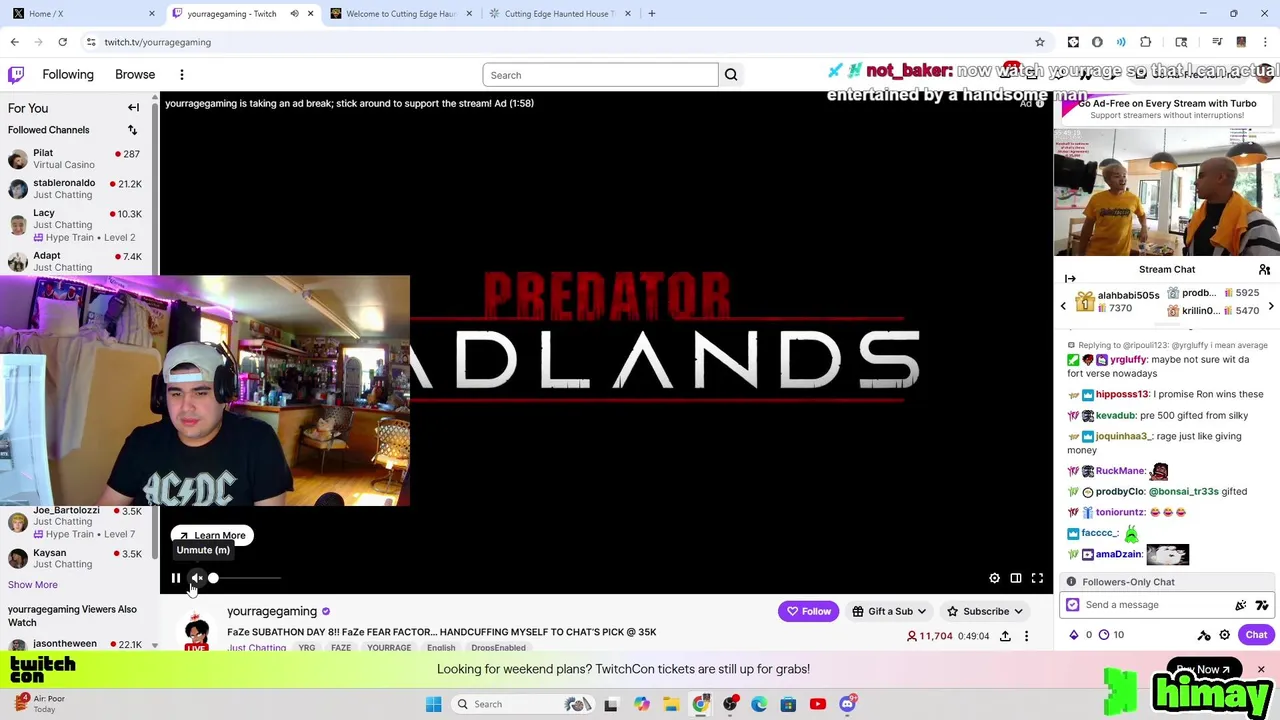The image size is (1280, 720).
Task: Open the three-dot navigation menu
Action: tap(182, 75)
